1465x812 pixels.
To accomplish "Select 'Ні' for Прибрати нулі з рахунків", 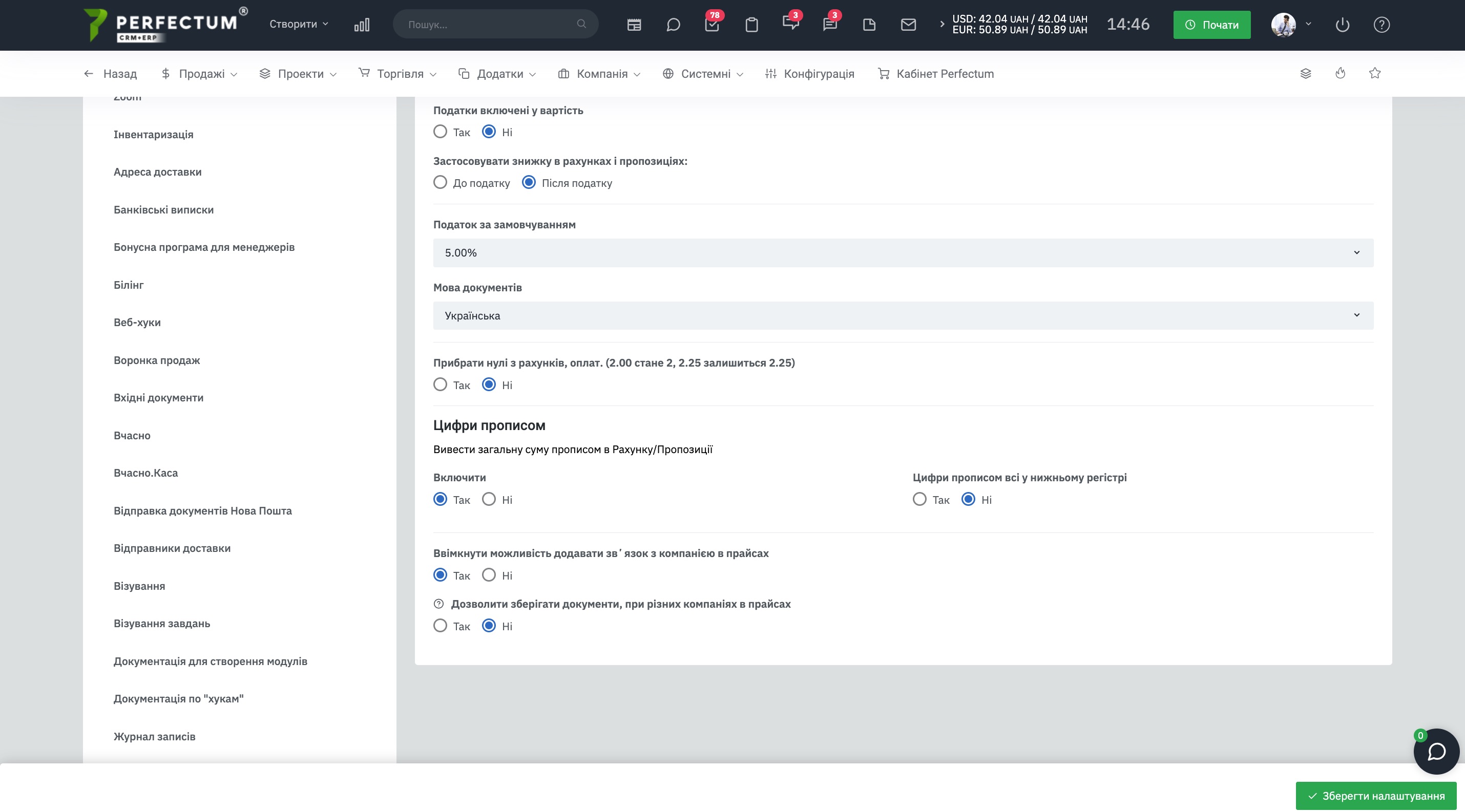I will point(489,384).
